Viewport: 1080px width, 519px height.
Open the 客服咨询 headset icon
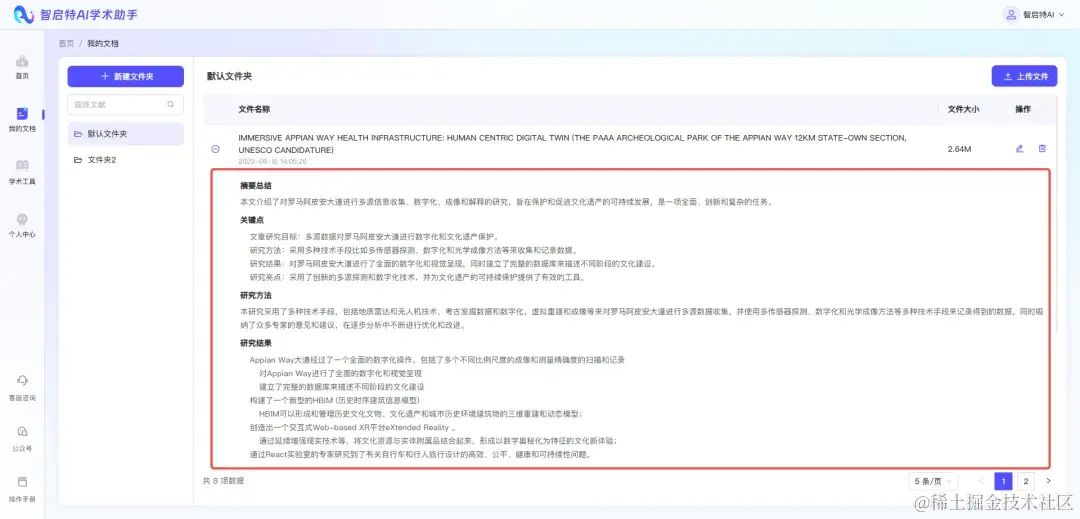pos(22,381)
